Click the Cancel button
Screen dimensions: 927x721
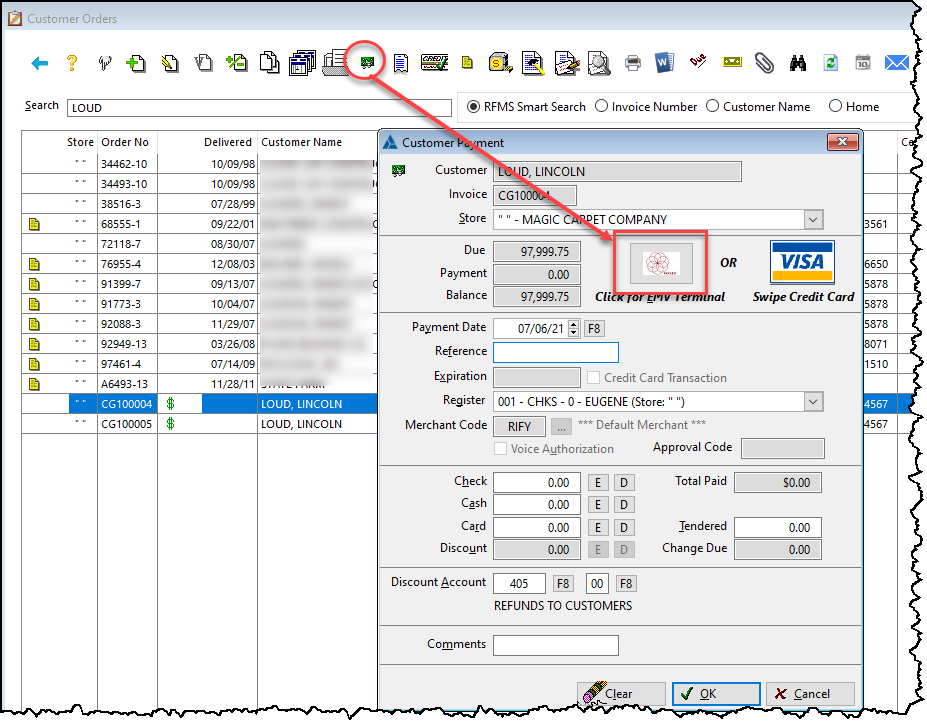click(x=810, y=694)
